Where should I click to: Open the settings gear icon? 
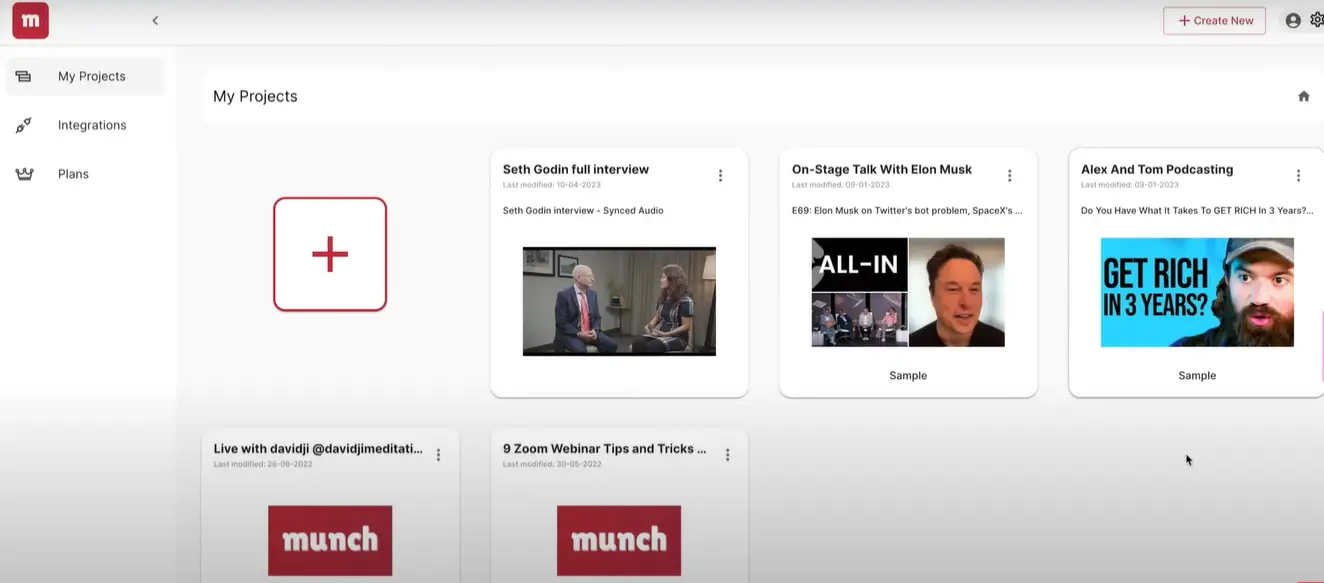click(x=1318, y=20)
